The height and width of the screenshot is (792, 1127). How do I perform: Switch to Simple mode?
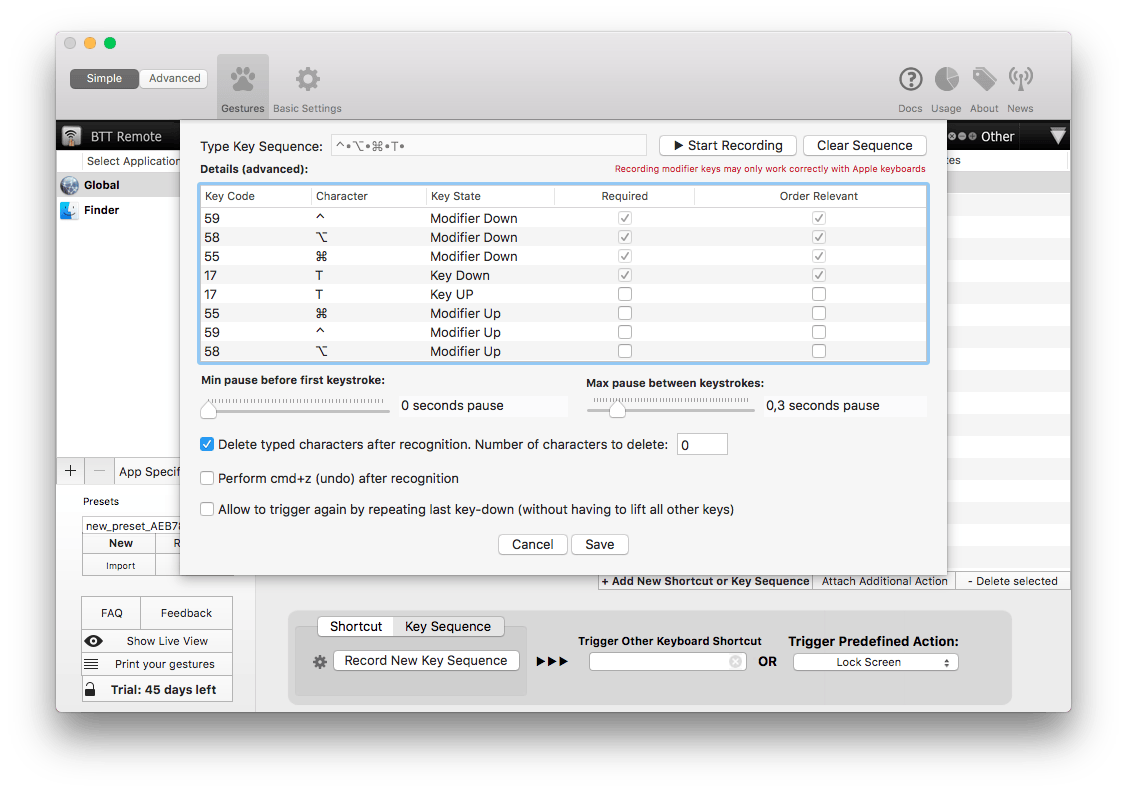pos(104,78)
